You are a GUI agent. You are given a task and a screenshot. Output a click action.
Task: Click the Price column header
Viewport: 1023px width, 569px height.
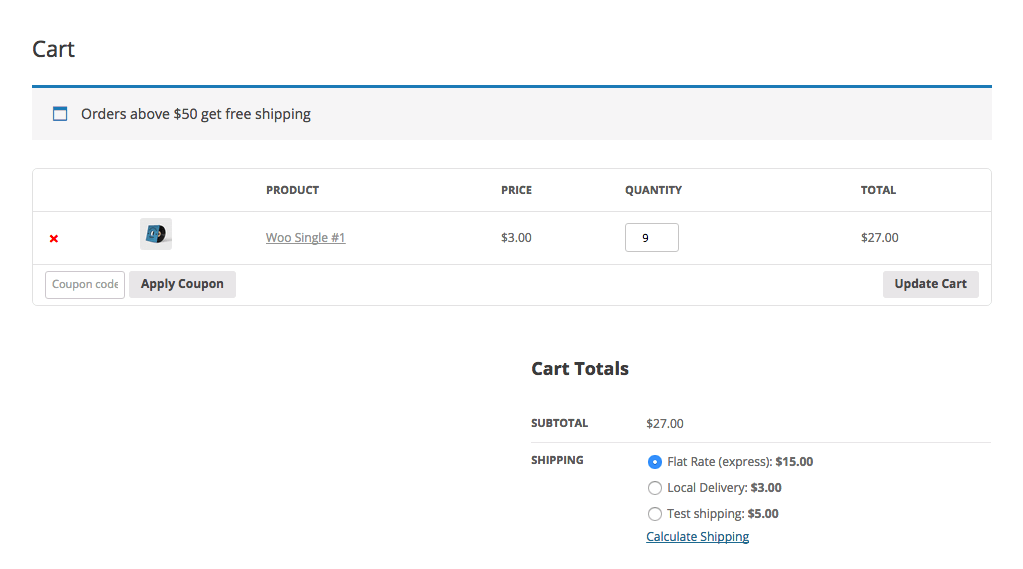coord(516,190)
